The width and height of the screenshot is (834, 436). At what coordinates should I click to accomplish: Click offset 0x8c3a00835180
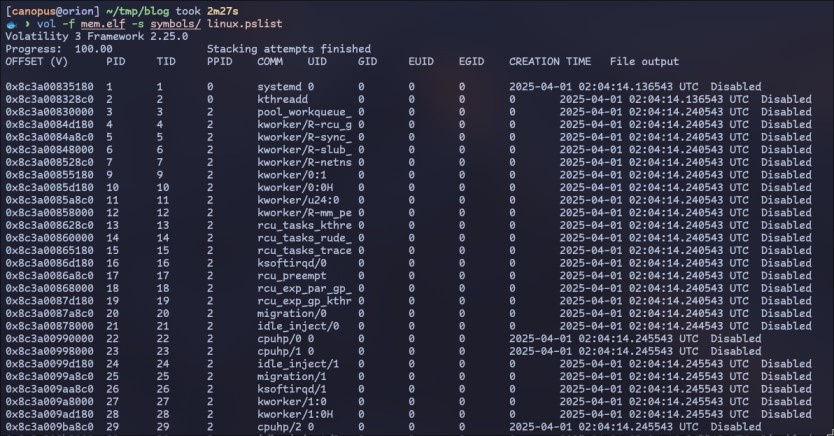tap(49, 87)
